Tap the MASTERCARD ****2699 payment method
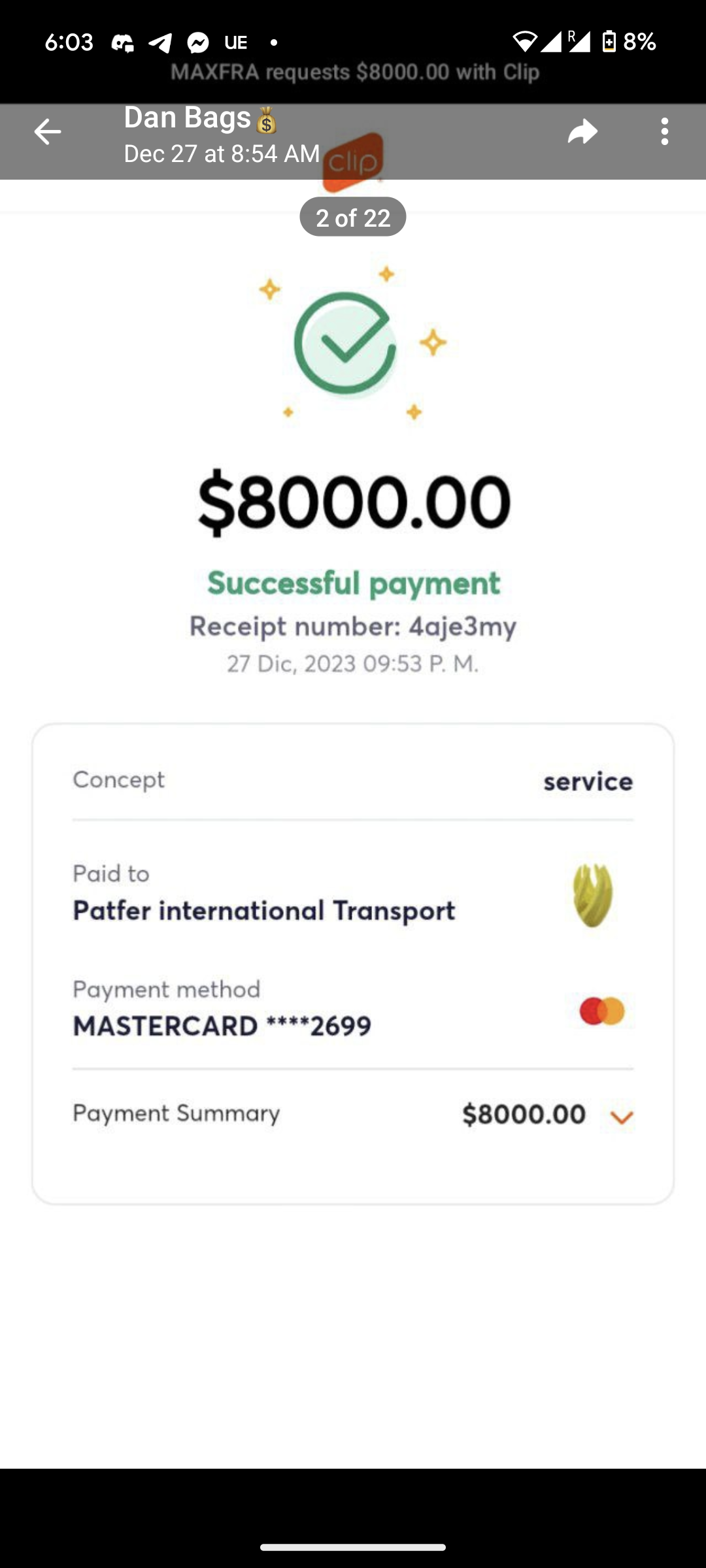 pyautogui.click(x=222, y=1026)
